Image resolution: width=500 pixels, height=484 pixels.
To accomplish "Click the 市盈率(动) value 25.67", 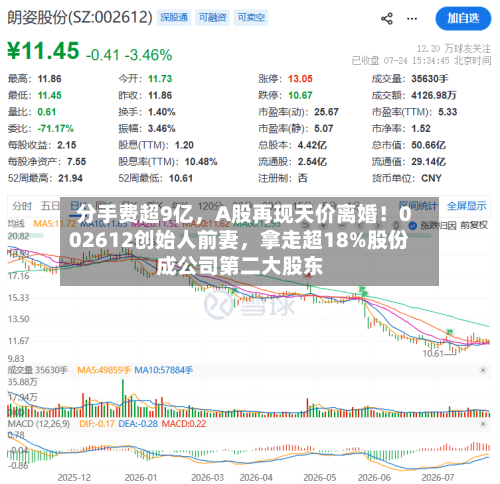I will [326, 112].
